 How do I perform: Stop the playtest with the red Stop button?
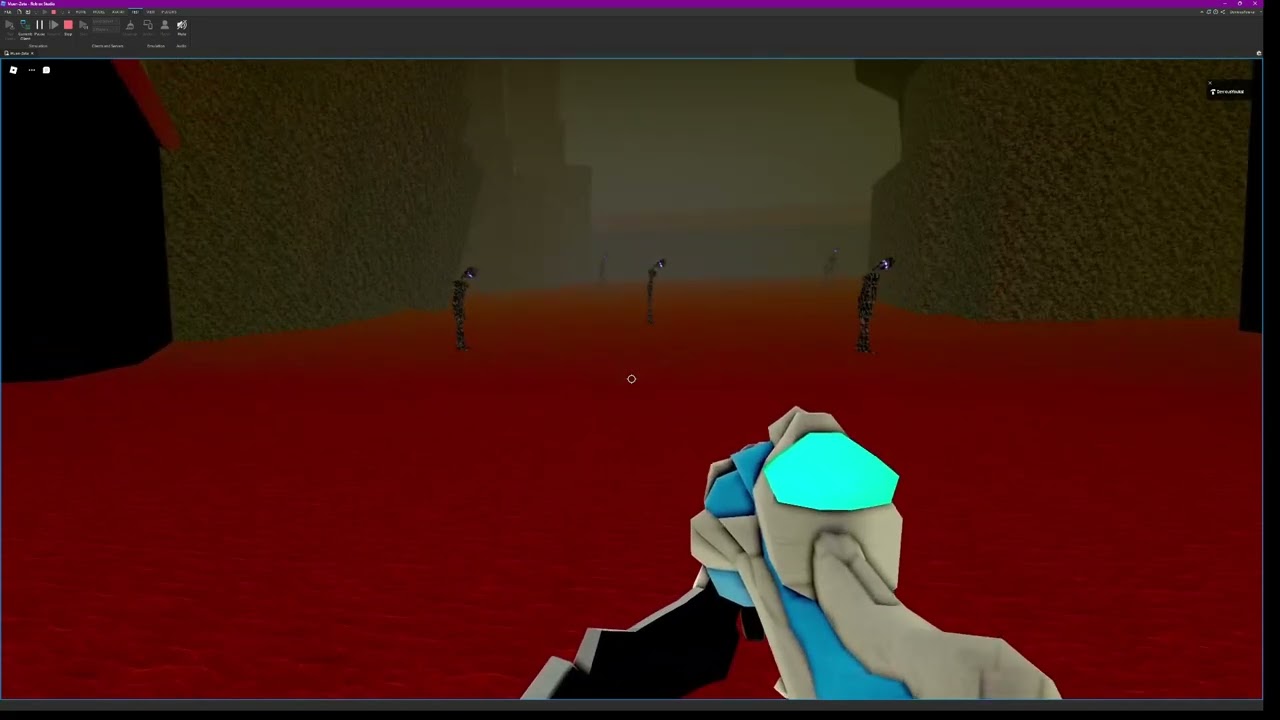tap(68, 25)
